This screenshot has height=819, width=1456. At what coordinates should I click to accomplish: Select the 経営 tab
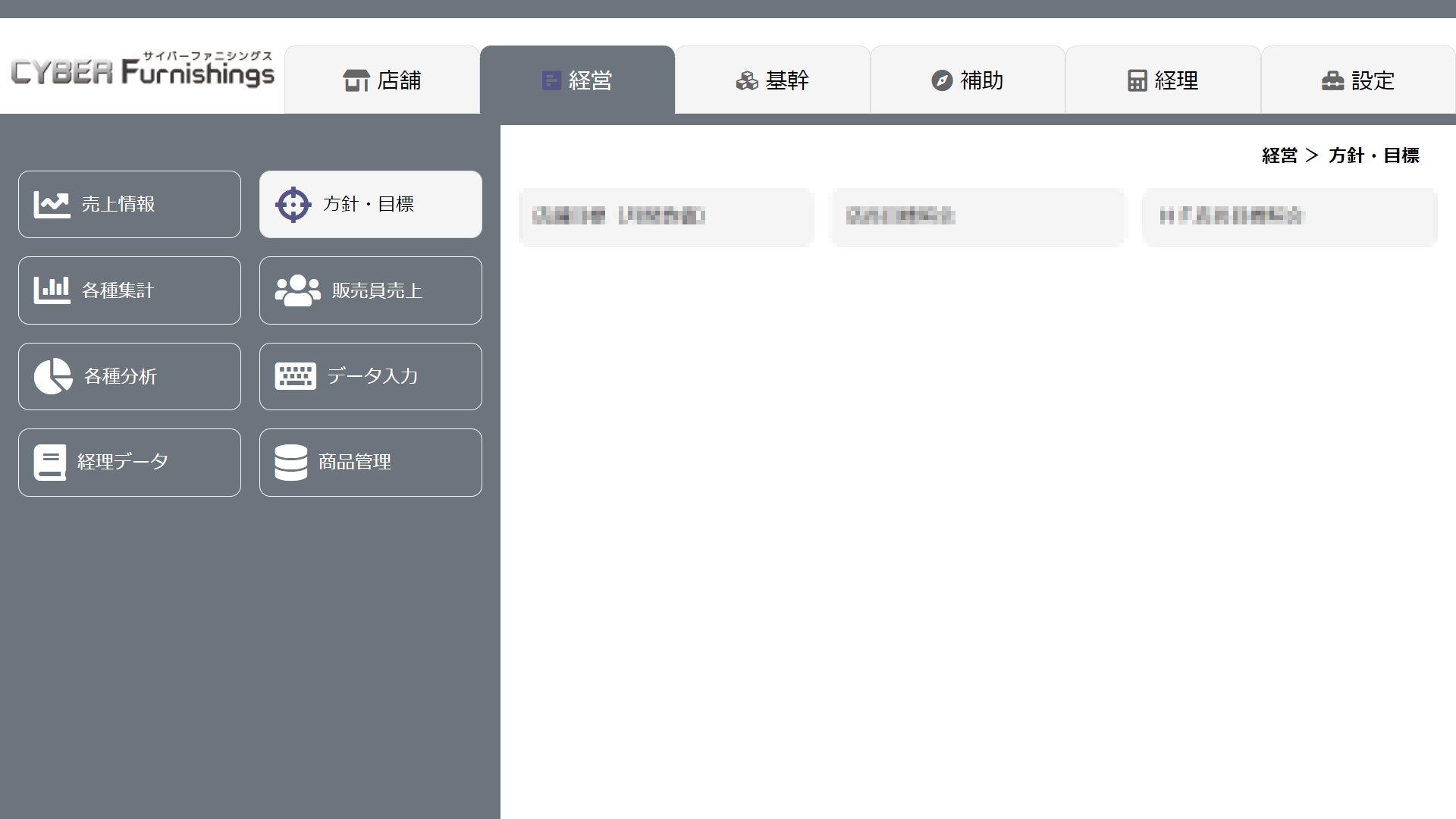577,80
